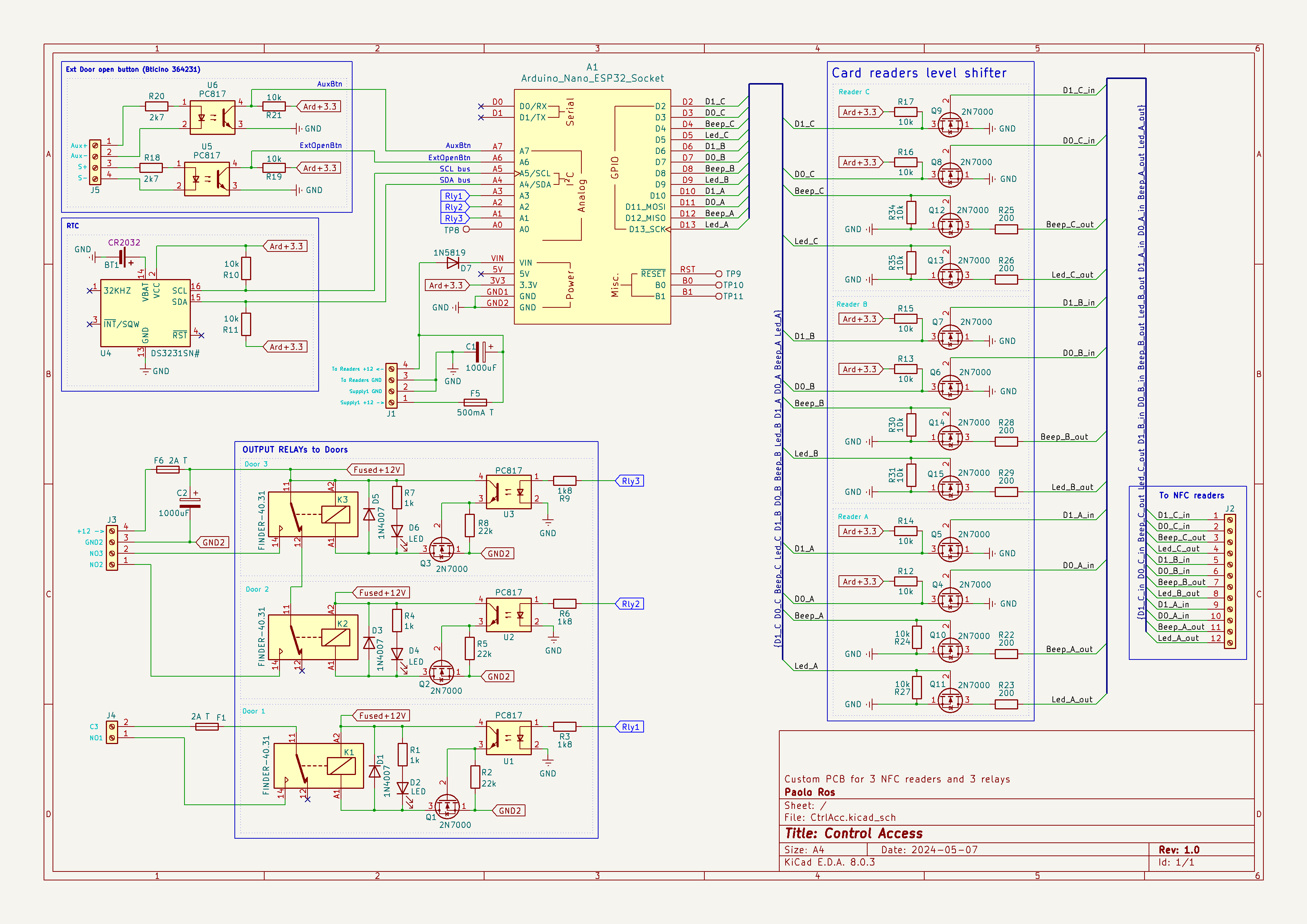Click the Q9 2N7000 transistor symbol

[x=950, y=124]
